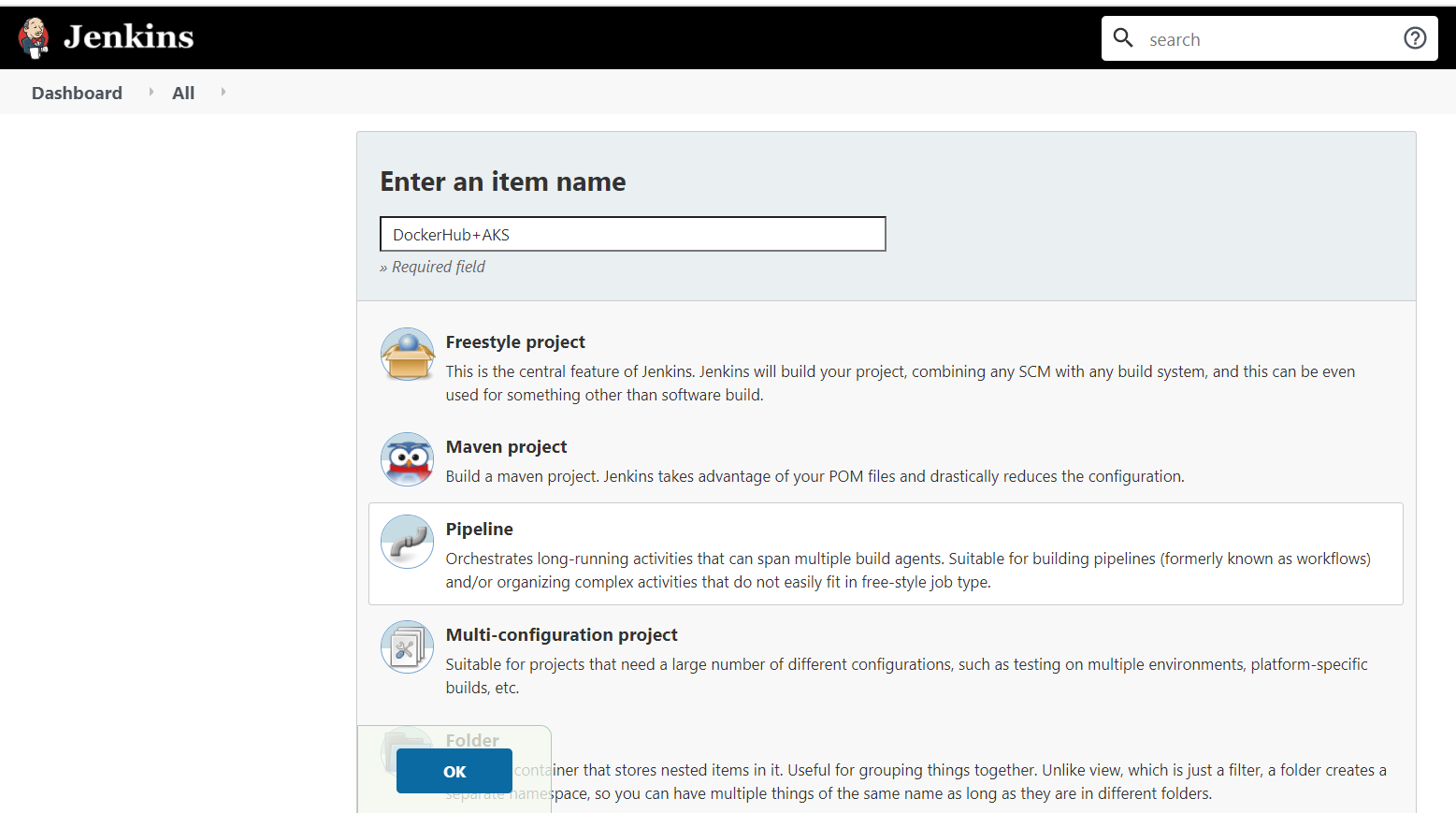Viewport: 1456px width, 813px height.
Task: Open search help question mark icon
Action: 1415,38
